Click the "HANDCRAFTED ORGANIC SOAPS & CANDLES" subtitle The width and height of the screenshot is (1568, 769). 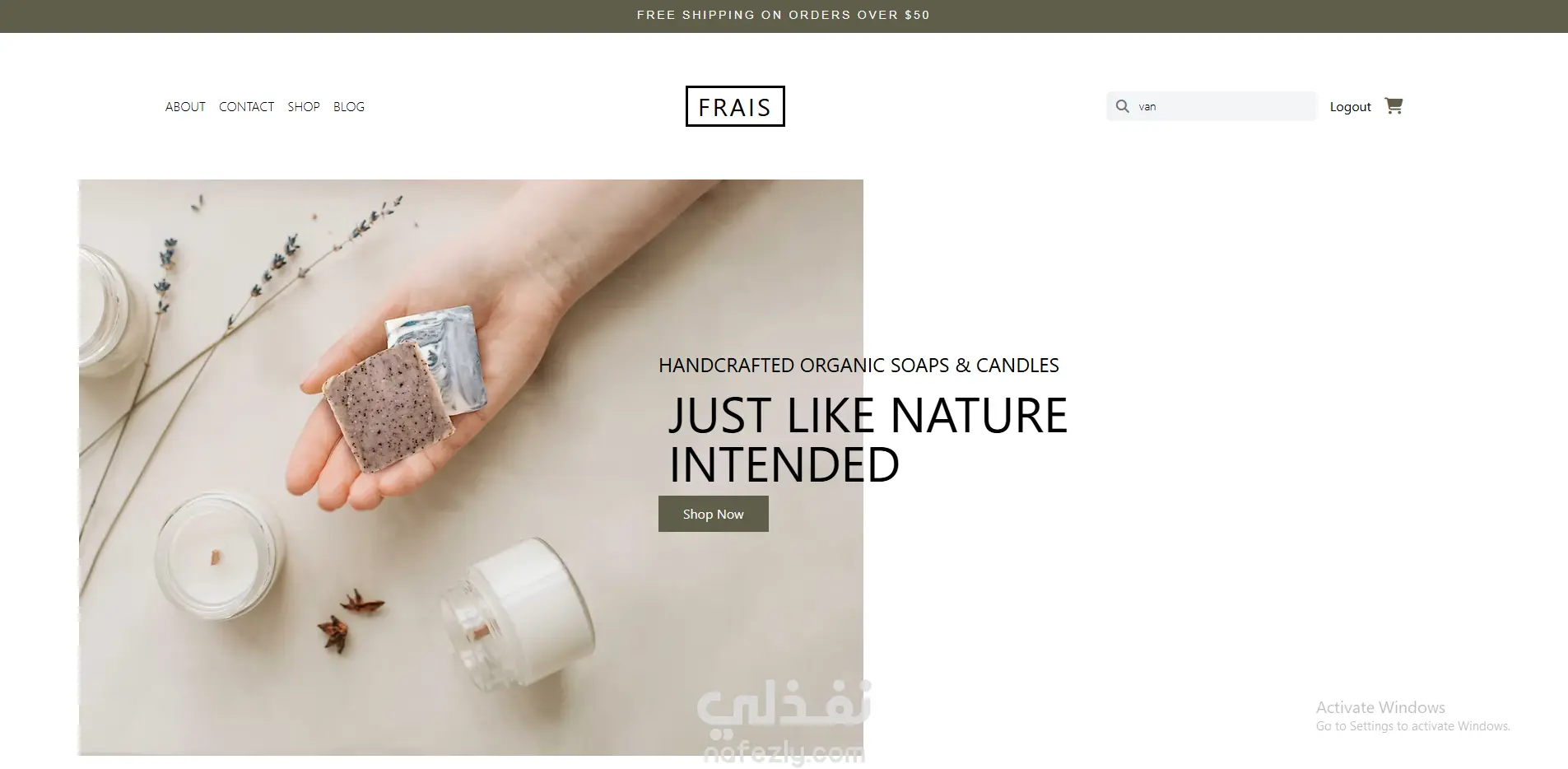(x=858, y=366)
